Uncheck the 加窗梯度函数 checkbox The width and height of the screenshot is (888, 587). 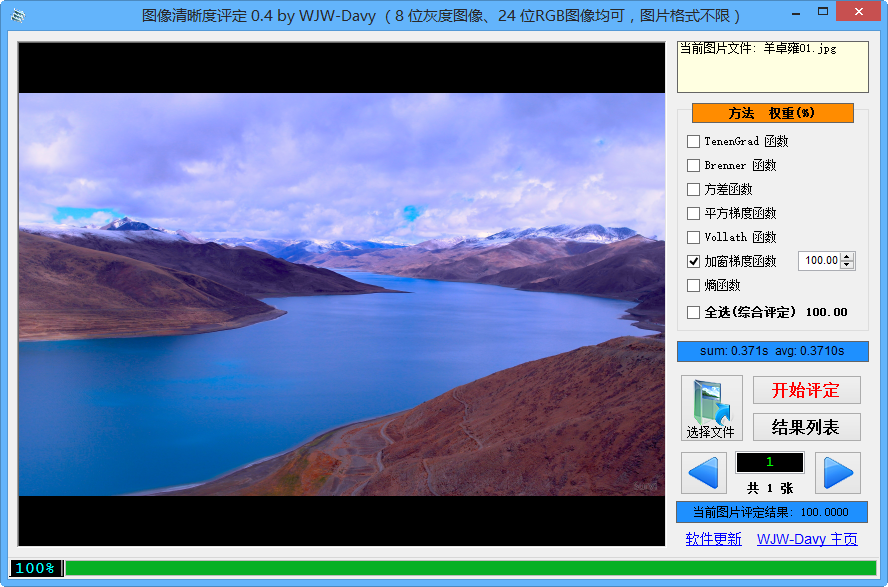tap(693, 261)
